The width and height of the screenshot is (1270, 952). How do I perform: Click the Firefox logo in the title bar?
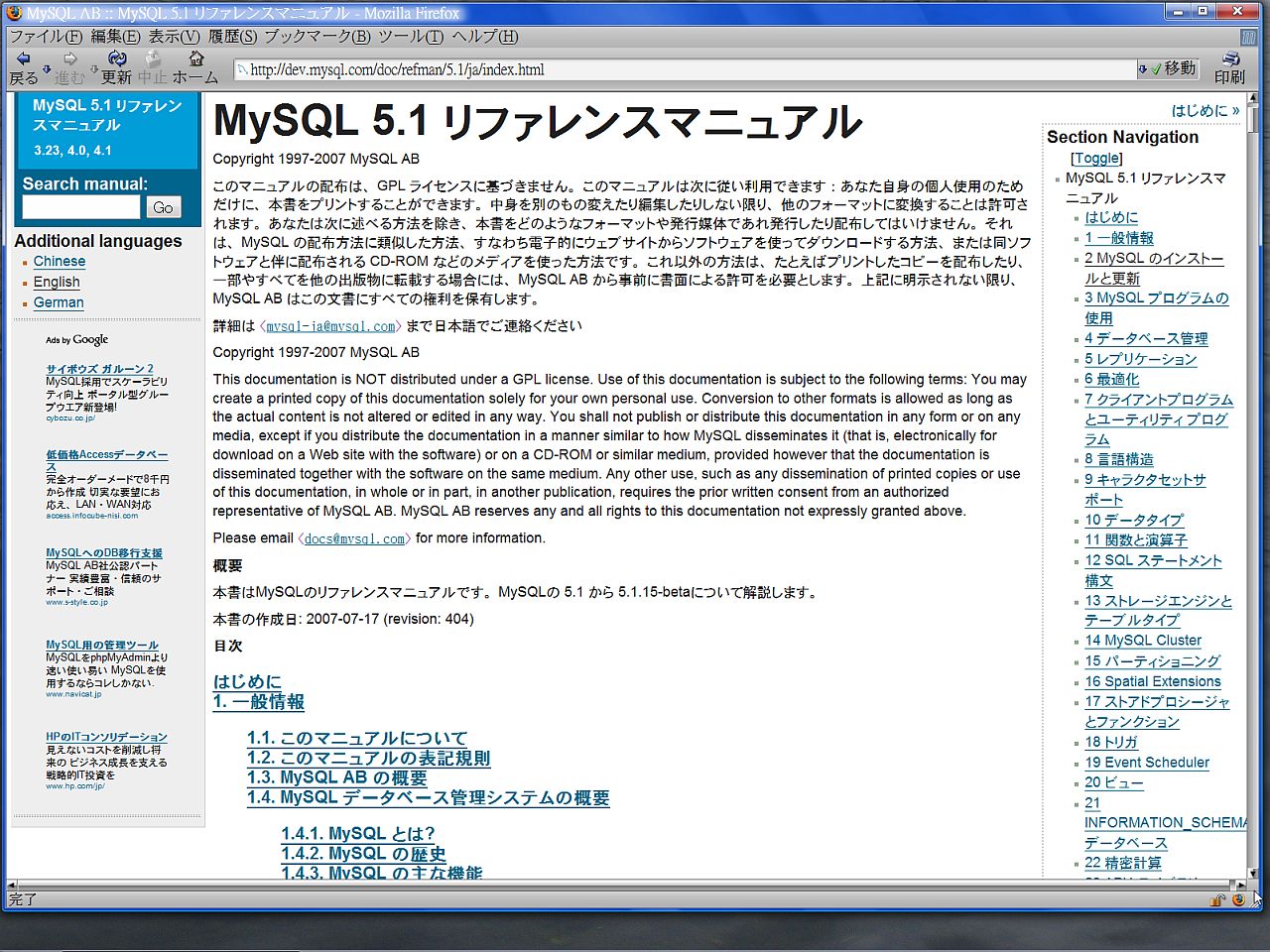14,13
